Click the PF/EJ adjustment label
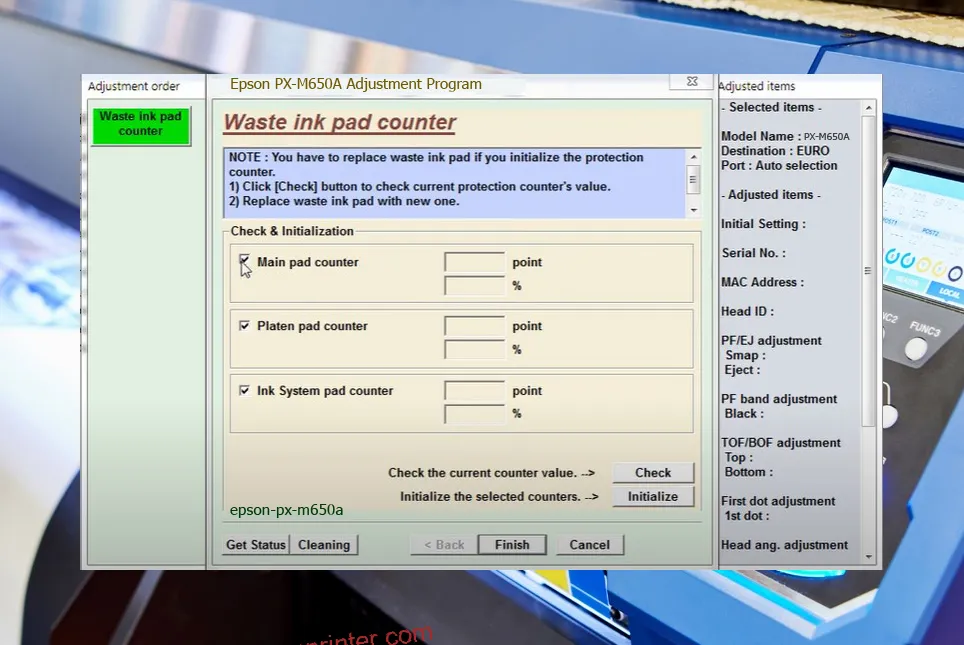 pyautogui.click(x=771, y=341)
